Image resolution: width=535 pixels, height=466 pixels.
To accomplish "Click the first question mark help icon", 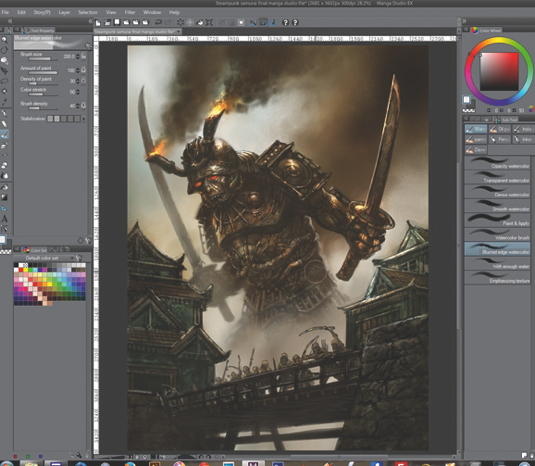I will [x=286, y=23].
